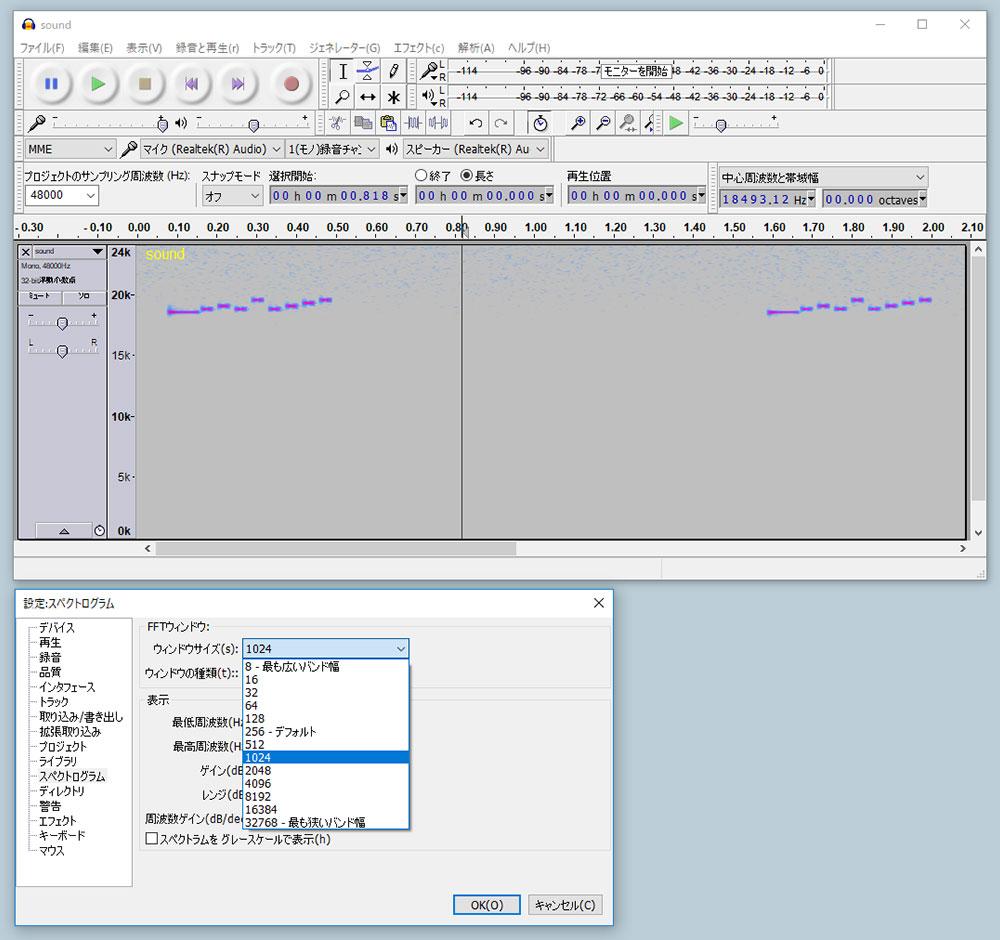The width and height of the screenshot is (1000, 940).
Task: Open the MME audio host dropdown
Action: coord(69,149)
